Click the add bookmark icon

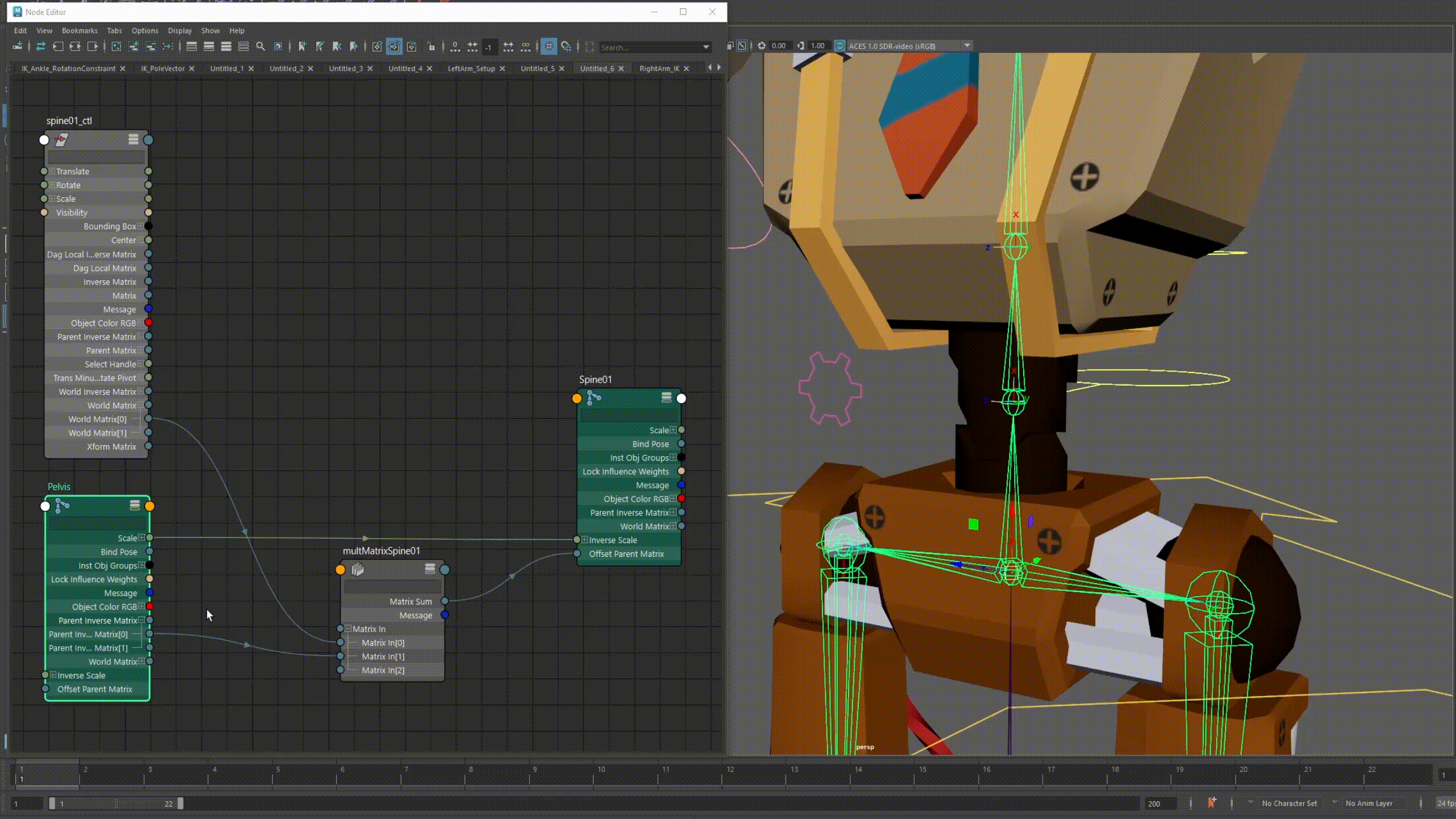point(303,47)
